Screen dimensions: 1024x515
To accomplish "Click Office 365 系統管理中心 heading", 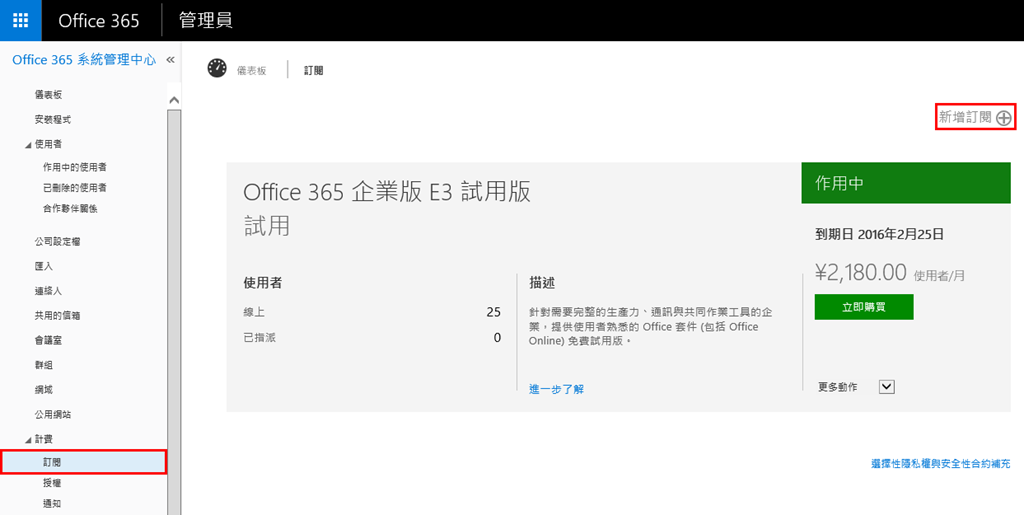I will [84, 59].
